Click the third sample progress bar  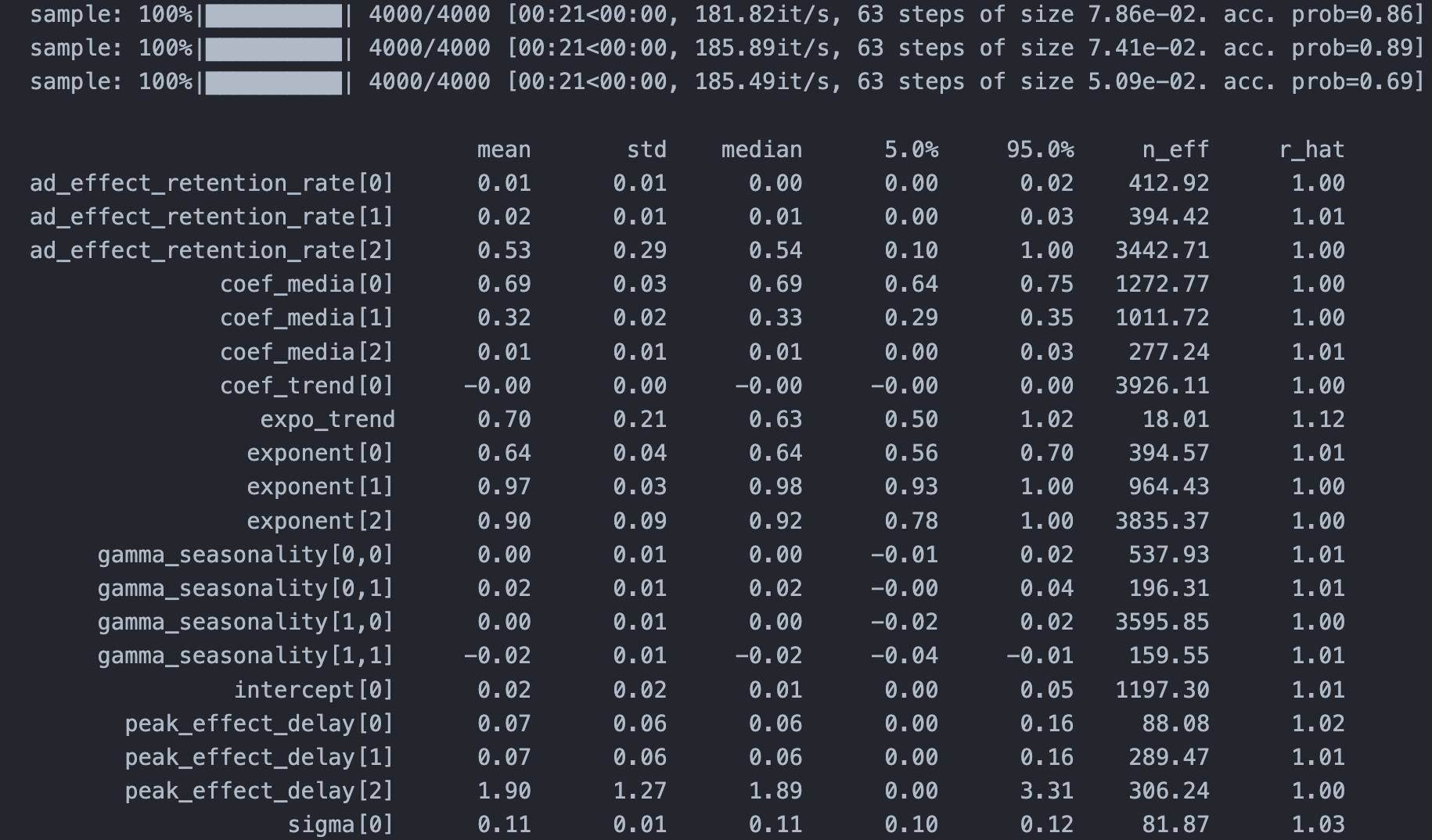click(273, 82)
